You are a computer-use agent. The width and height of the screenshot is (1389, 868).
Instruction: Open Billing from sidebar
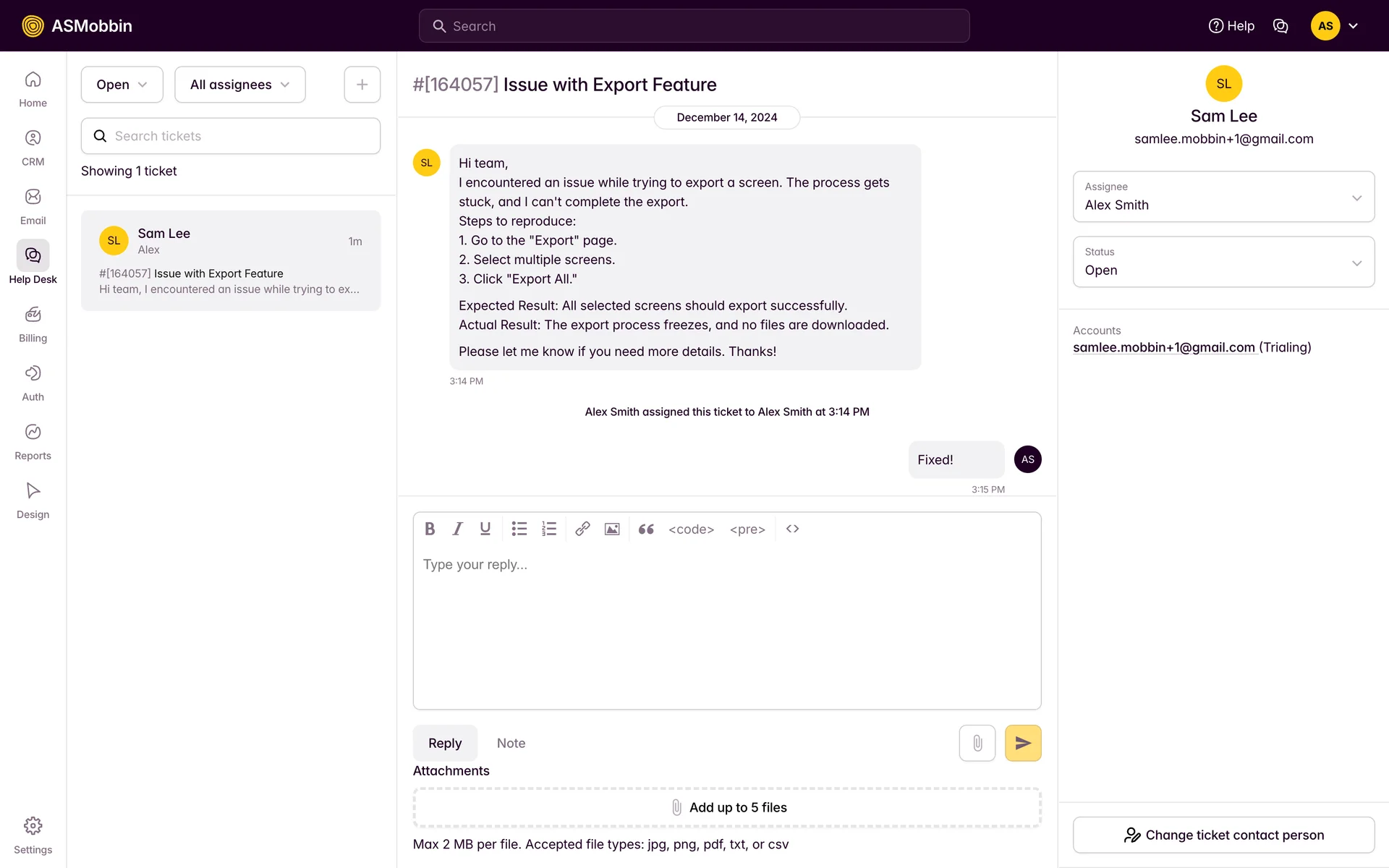point(33,323)
